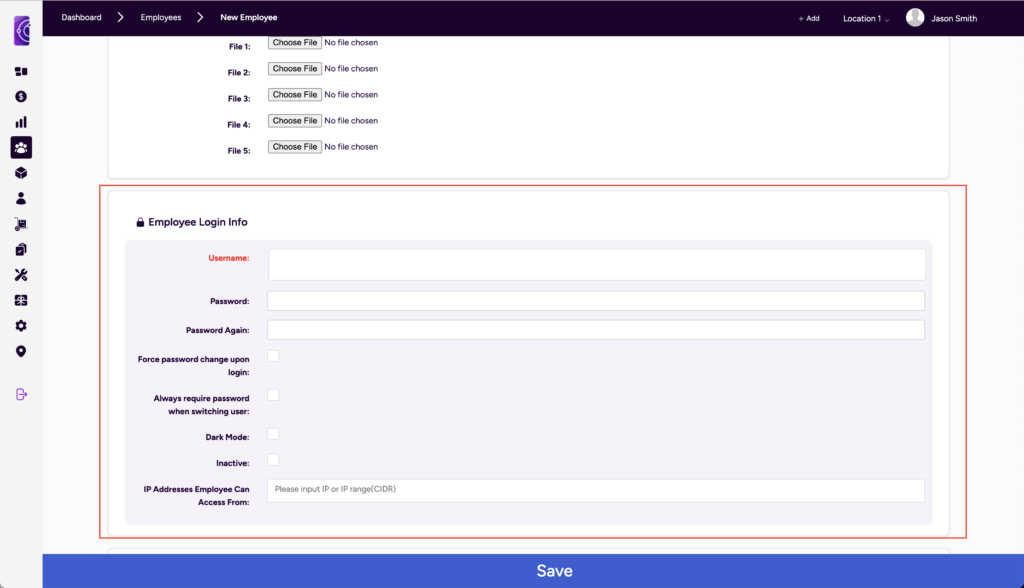Open Jason Smith user name menu
Viewport: 1024px width, 588px height.
pyautogui.click(x=953, y=18)
